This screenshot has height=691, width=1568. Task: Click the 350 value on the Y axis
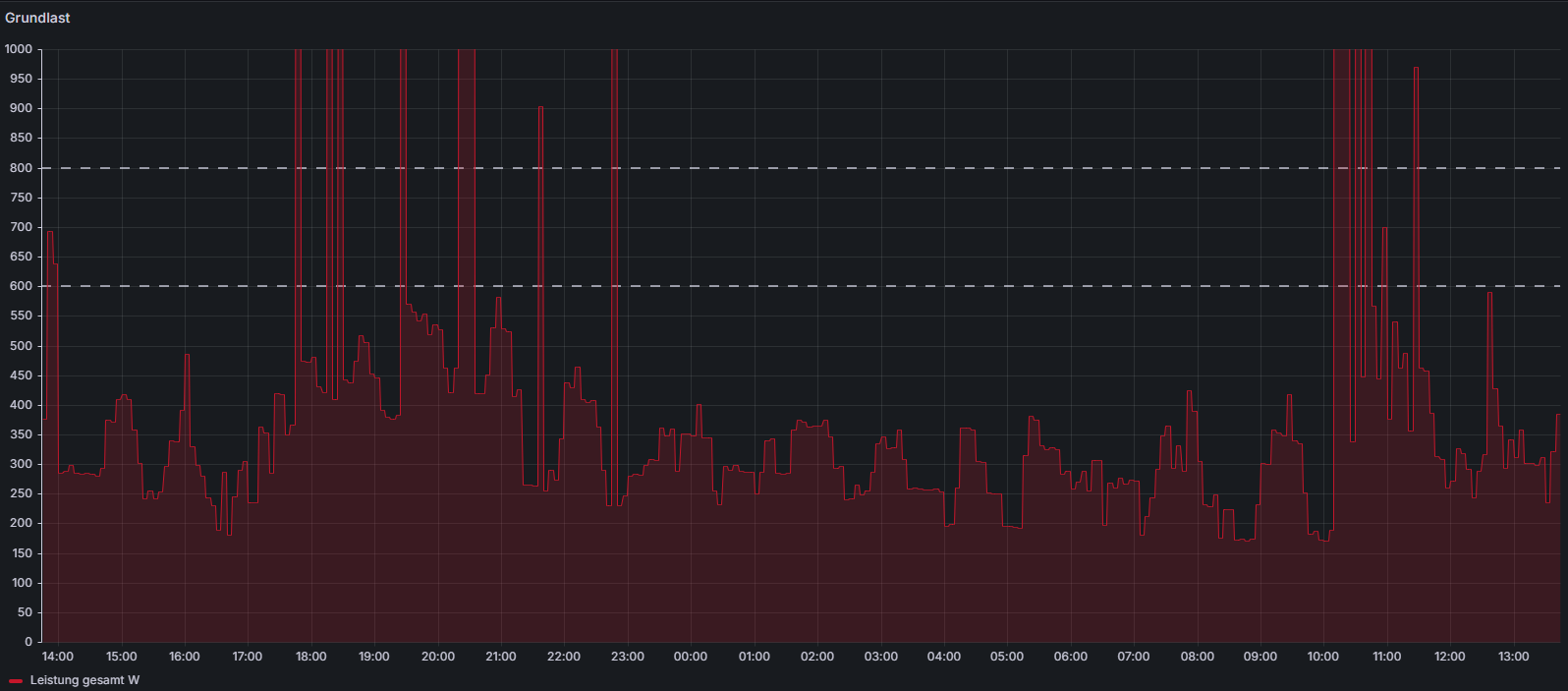[x=22, y=434]
